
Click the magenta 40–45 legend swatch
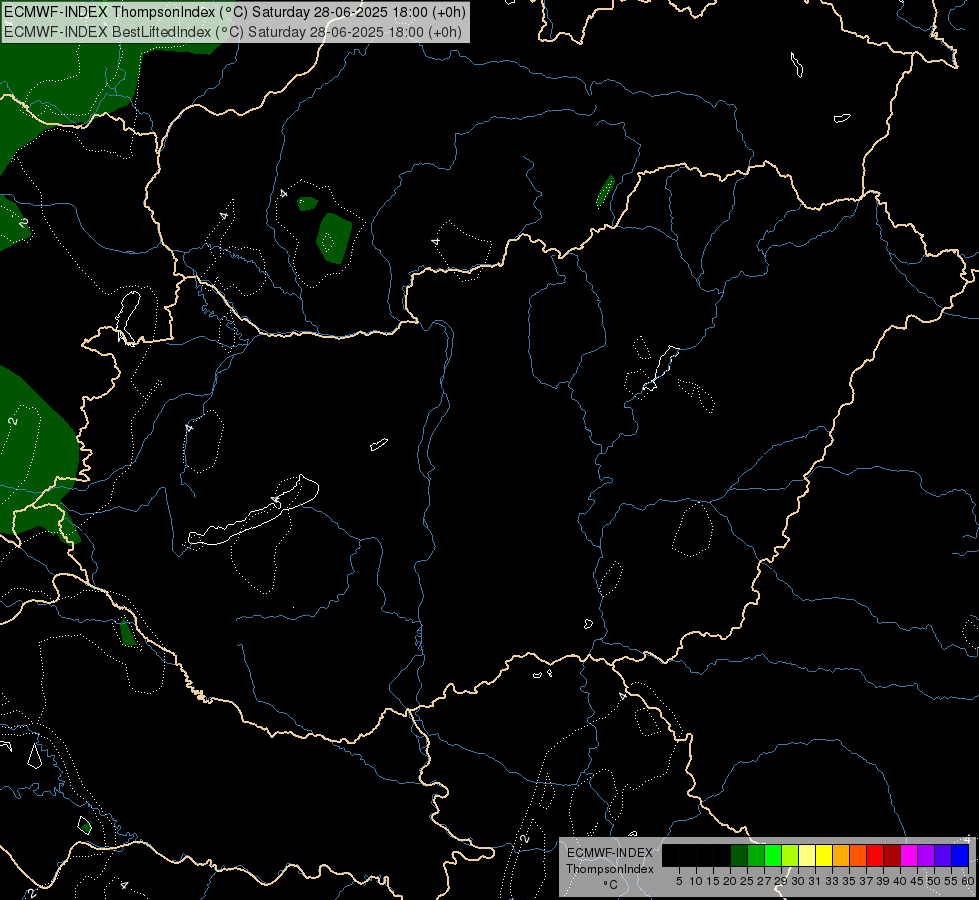coord(909,855)
